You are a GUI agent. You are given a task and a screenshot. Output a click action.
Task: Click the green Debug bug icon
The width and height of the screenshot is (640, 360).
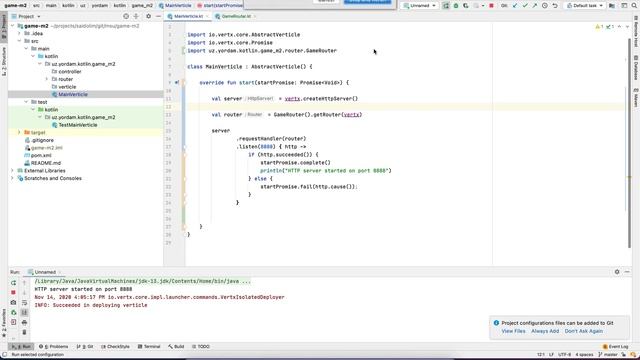point(456,6)
